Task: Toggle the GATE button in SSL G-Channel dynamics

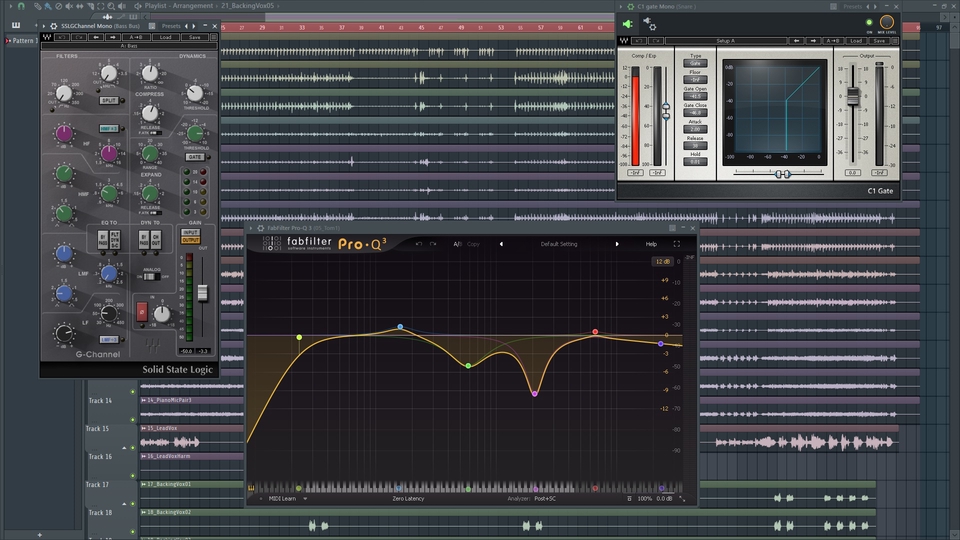Action: (195, 157)
